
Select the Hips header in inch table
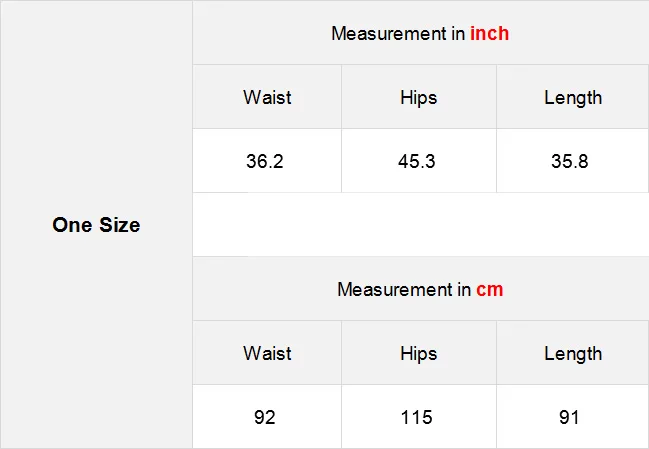click(x=419, y=97)
